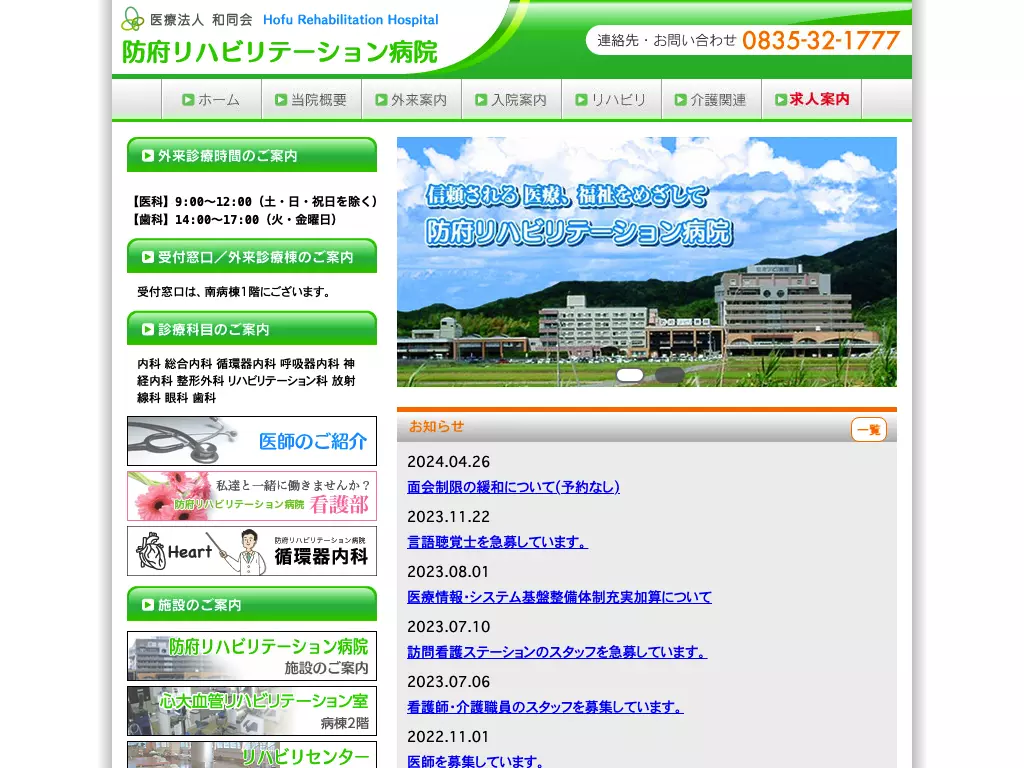The height and width of the screenshot is (768, 1024).
Task: Click the arrow icon beside 当院概要
Action: [x=281, y=100]
